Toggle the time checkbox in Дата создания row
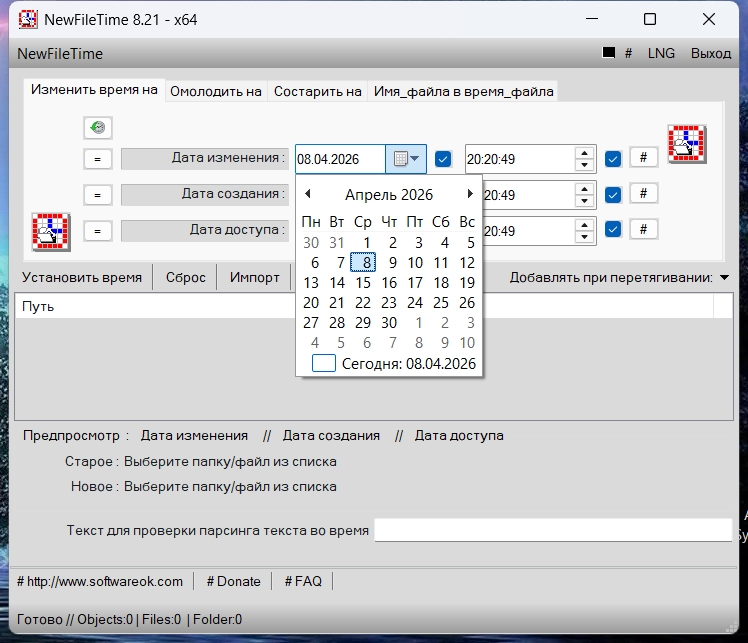 613,195
